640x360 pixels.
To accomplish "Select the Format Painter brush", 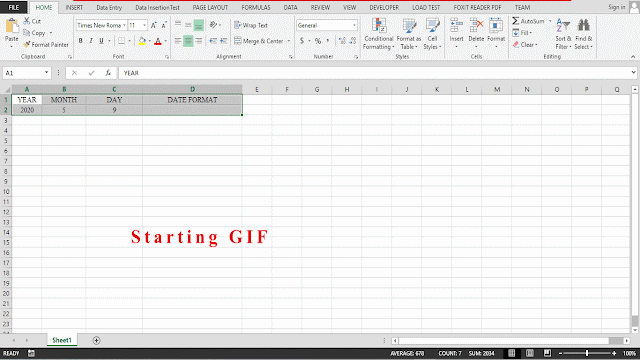I will click(27, 44).
